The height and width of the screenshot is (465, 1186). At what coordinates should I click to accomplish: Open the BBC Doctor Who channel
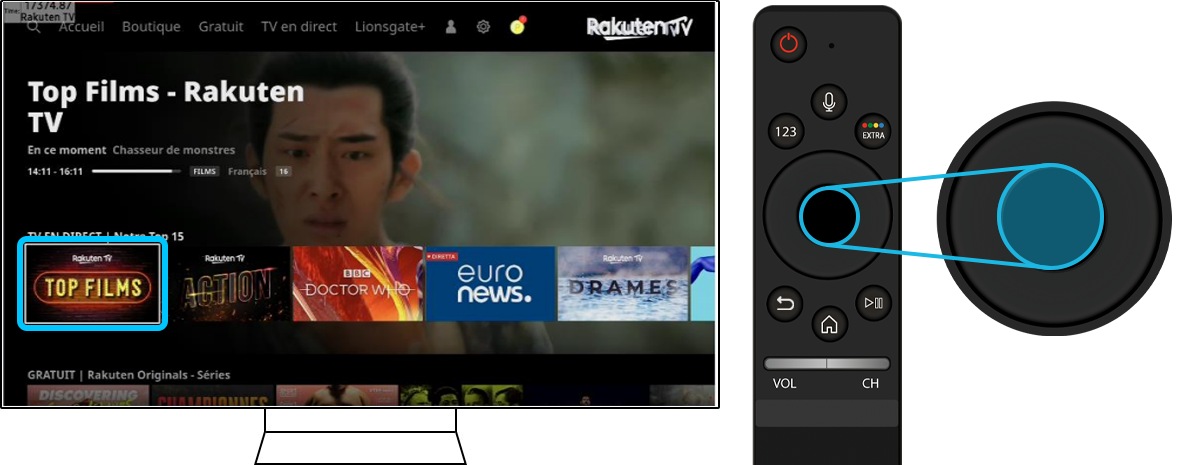(x=358, y=284)
